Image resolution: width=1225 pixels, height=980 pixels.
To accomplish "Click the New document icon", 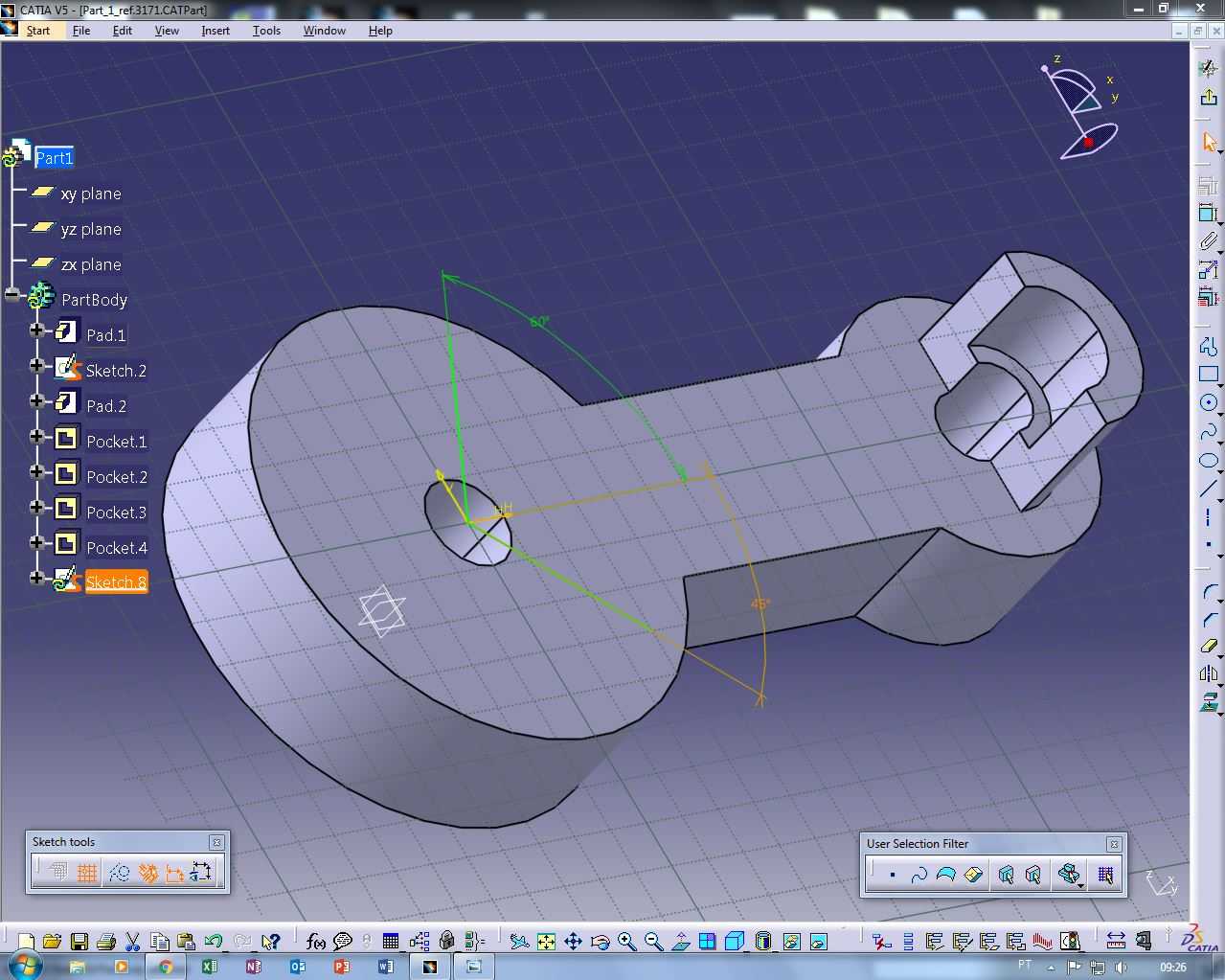I will click(26, 942).
